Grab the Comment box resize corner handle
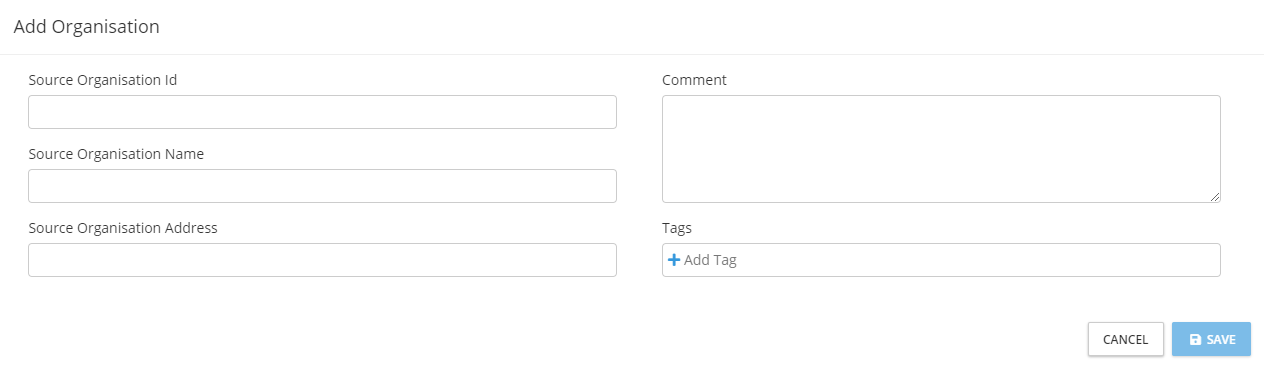Screen dimensions: 1264x369 tap(1215, 197)
